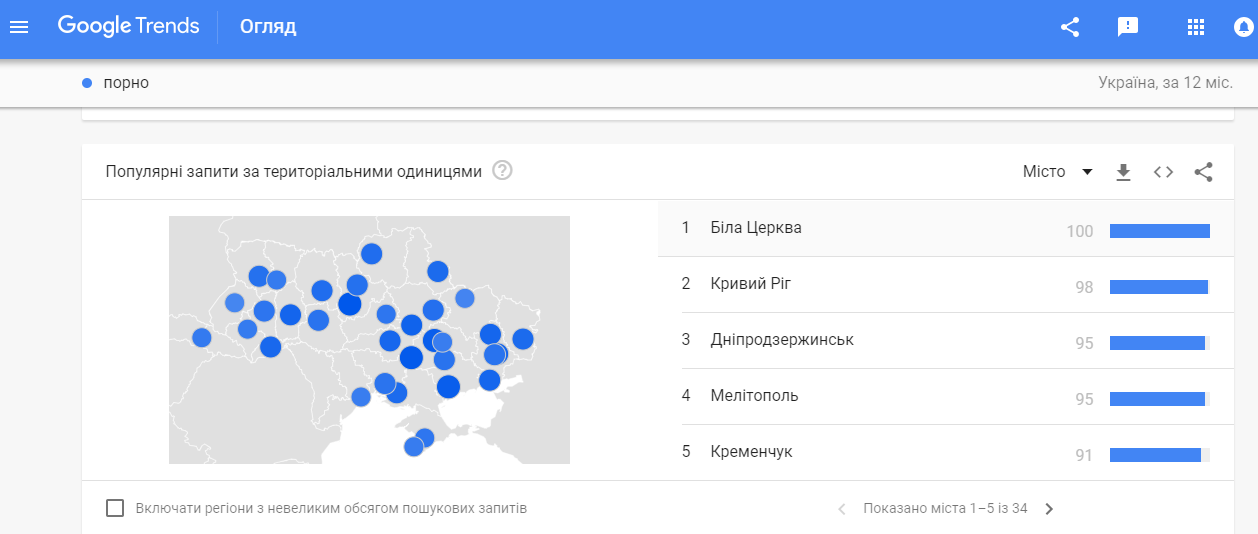1258x534 pixels.
Task: Click the Ukraine map area
Action: click(x=369, y=340)
